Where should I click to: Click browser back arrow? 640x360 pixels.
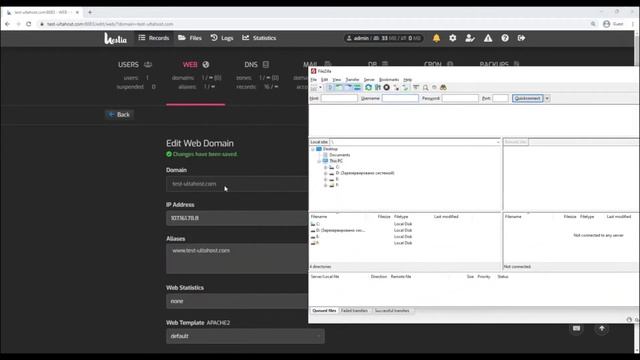pos(7,24)
